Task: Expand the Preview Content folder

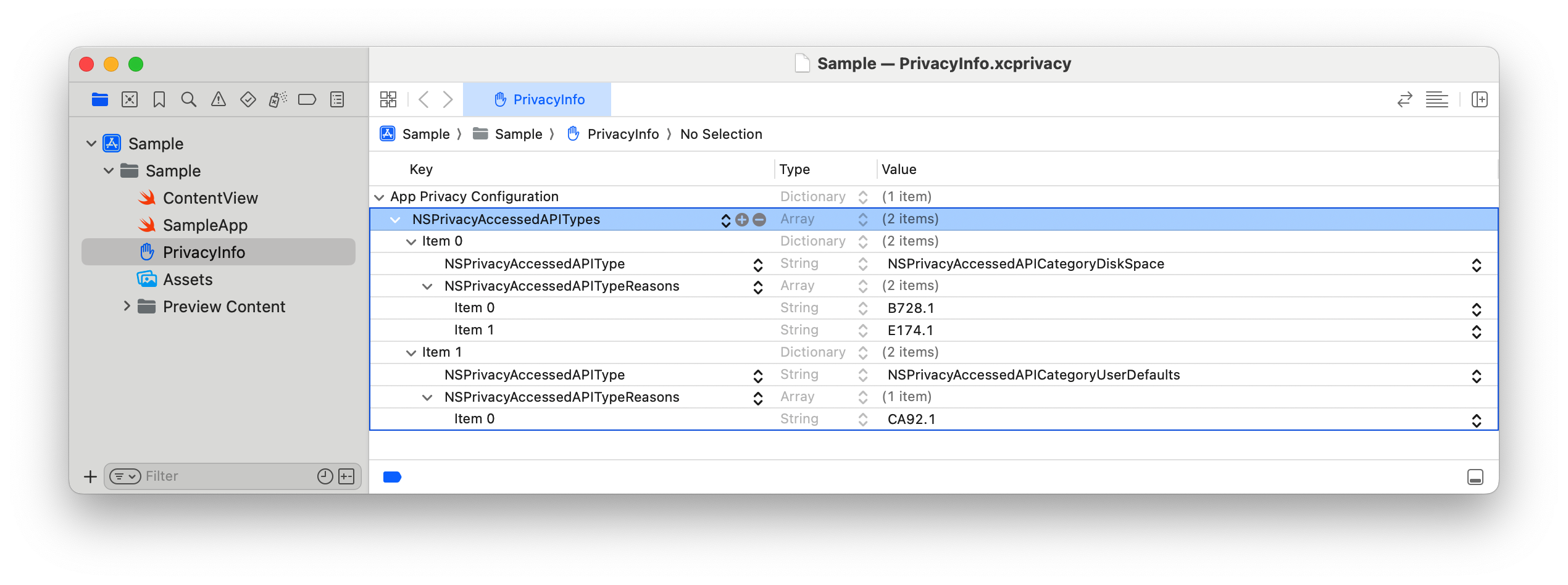Action: pyautogui.click(x=127, y=306)
